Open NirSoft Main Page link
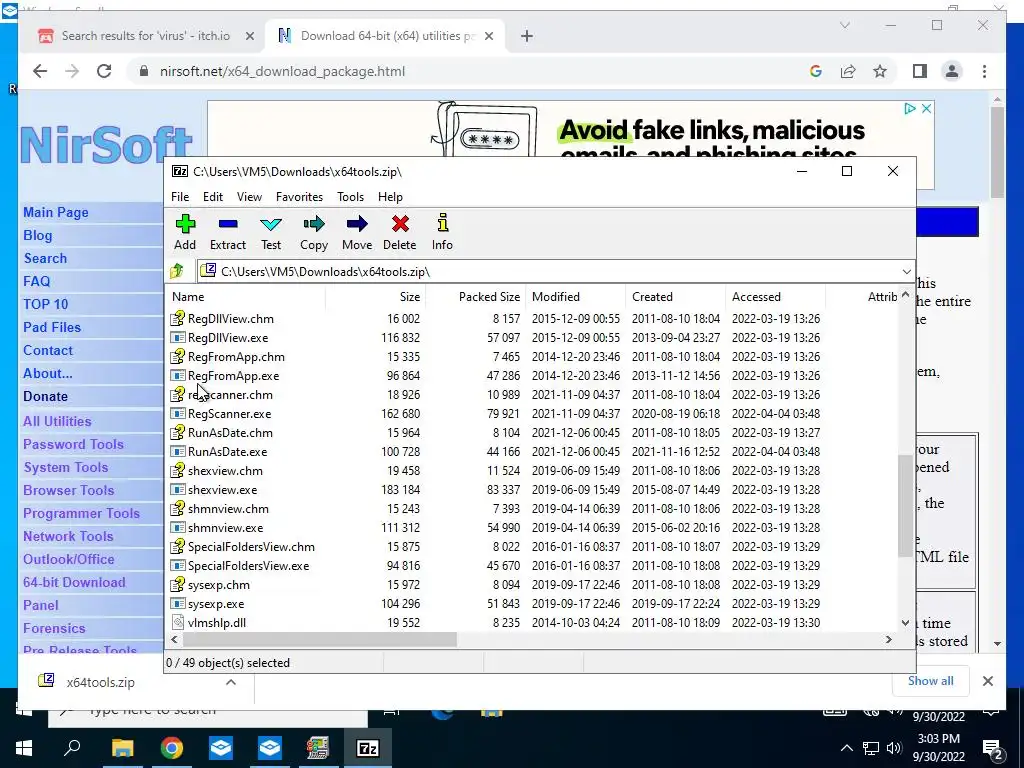Viewport: 1024px width, 768px height. coord(56,212)
